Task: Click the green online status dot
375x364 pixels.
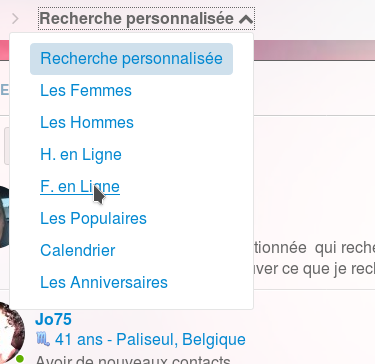Action: point(20,359)
